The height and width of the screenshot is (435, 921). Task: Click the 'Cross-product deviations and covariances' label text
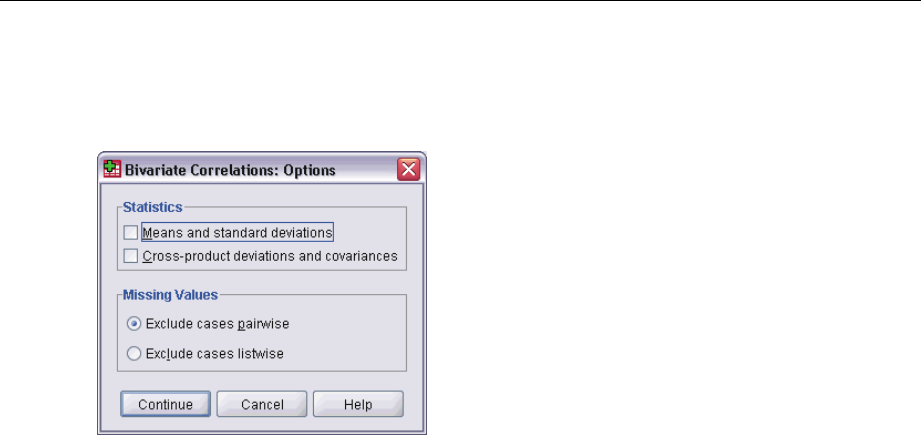[270, 256]
